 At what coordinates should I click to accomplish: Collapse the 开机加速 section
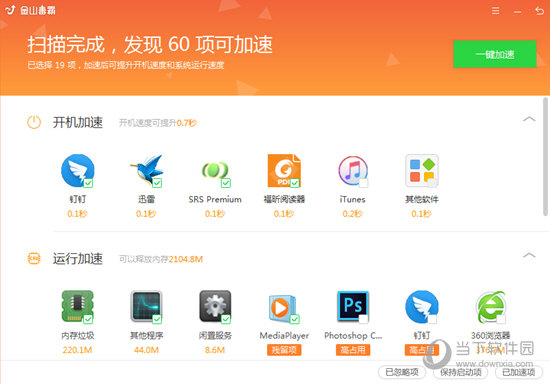coord(529,119)
